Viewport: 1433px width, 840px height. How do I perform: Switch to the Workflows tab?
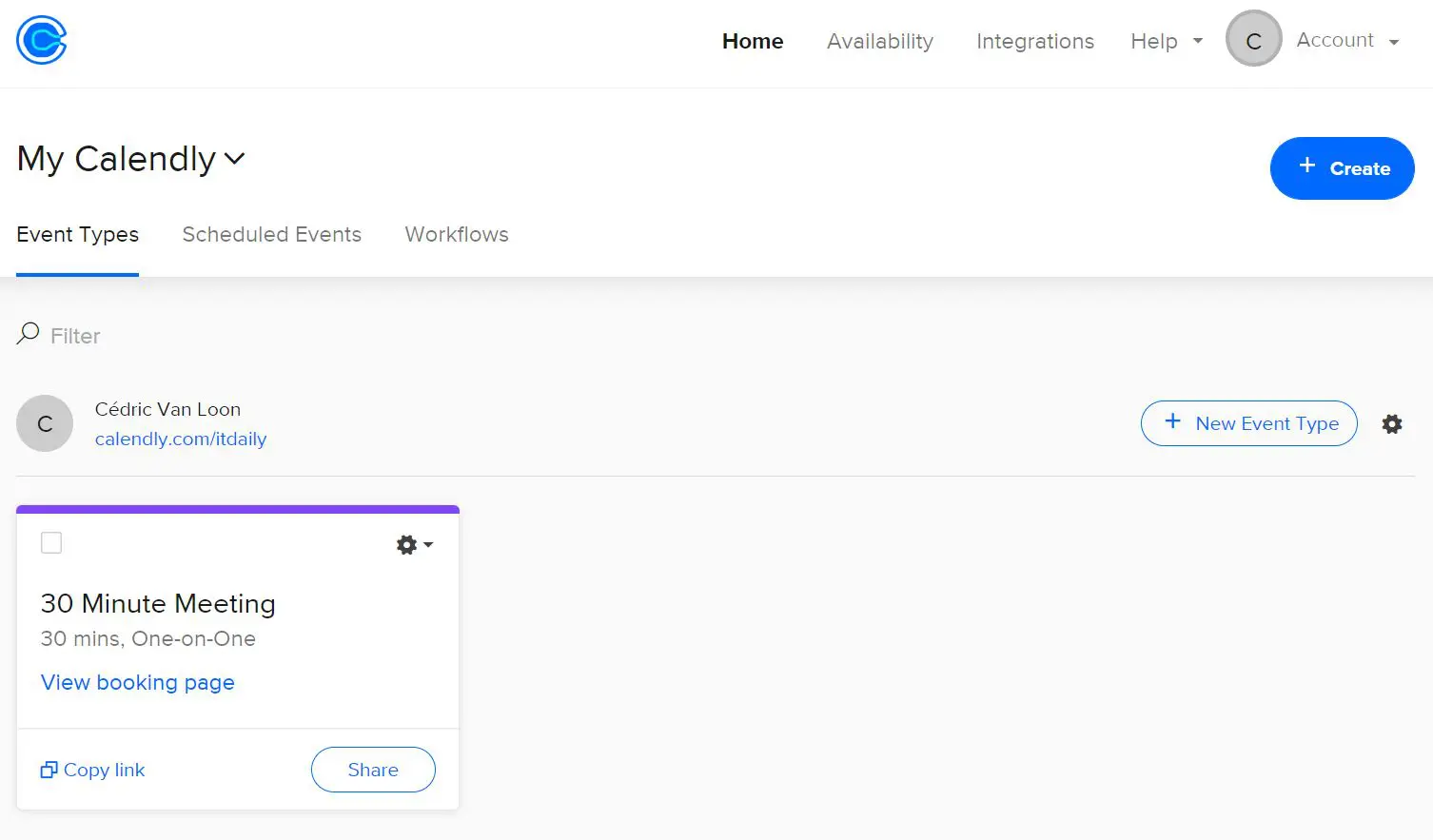(457, 234)
